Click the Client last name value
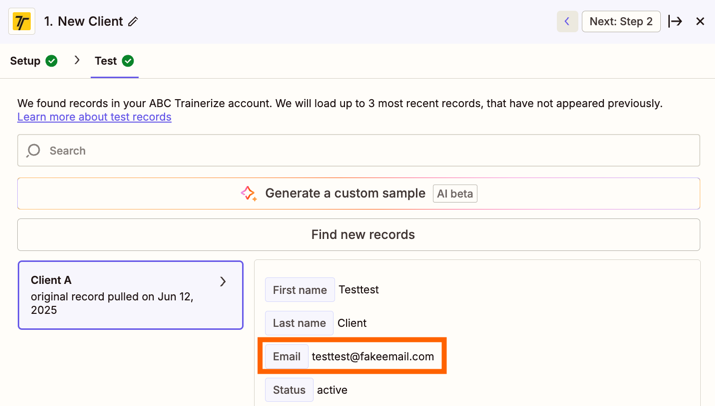The width and height of the screenshot is (715, 406). click(352, 323)
